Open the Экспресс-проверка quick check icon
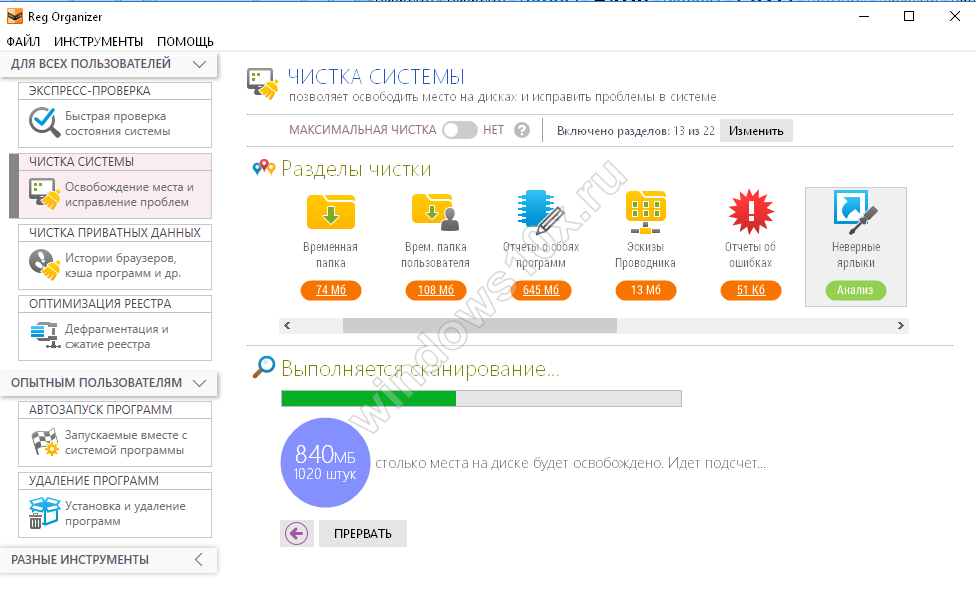 pyautogui.click(x=44, y=123)
